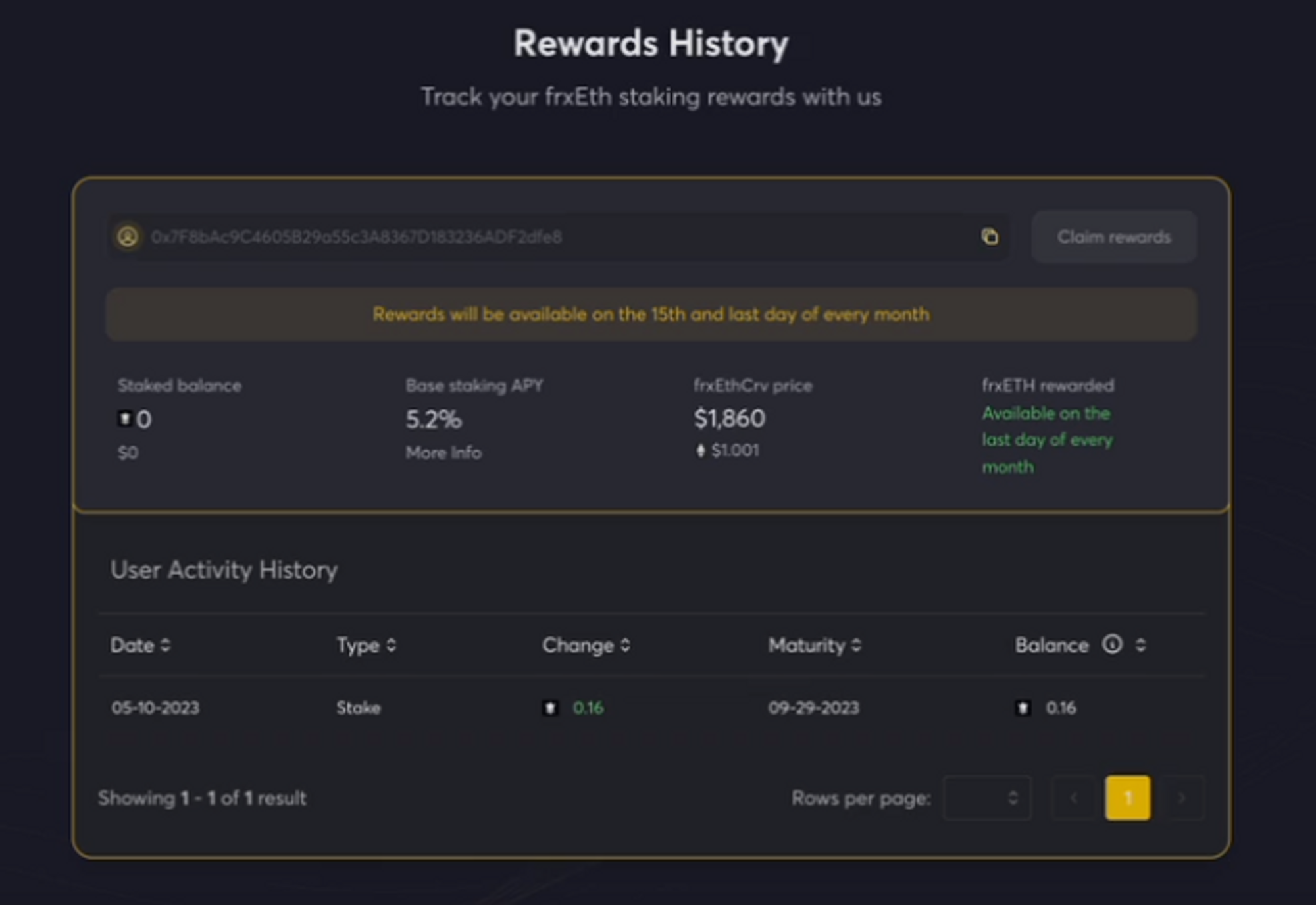
Task: Go to the previous page arrow
Action: click(x=1074, y=798)
